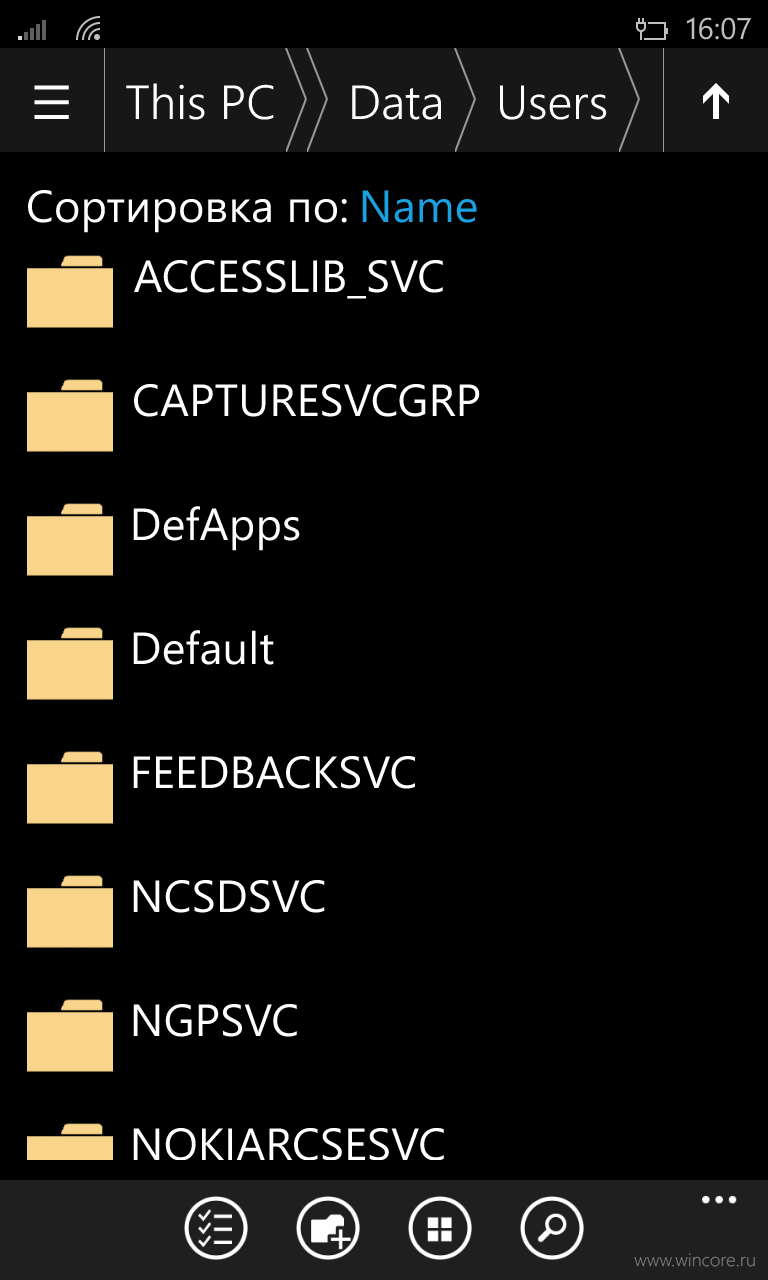Screen dimensions: 768x1280
Task: Open the search tool
Action: 552,1227
